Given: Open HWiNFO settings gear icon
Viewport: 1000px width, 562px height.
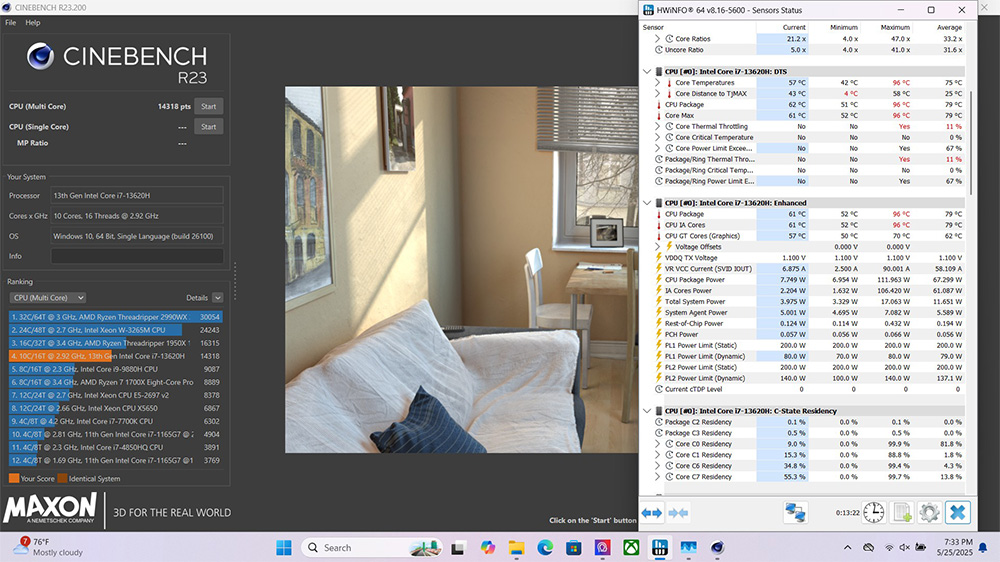Looking at the screenshot, I should coord(929,512).
